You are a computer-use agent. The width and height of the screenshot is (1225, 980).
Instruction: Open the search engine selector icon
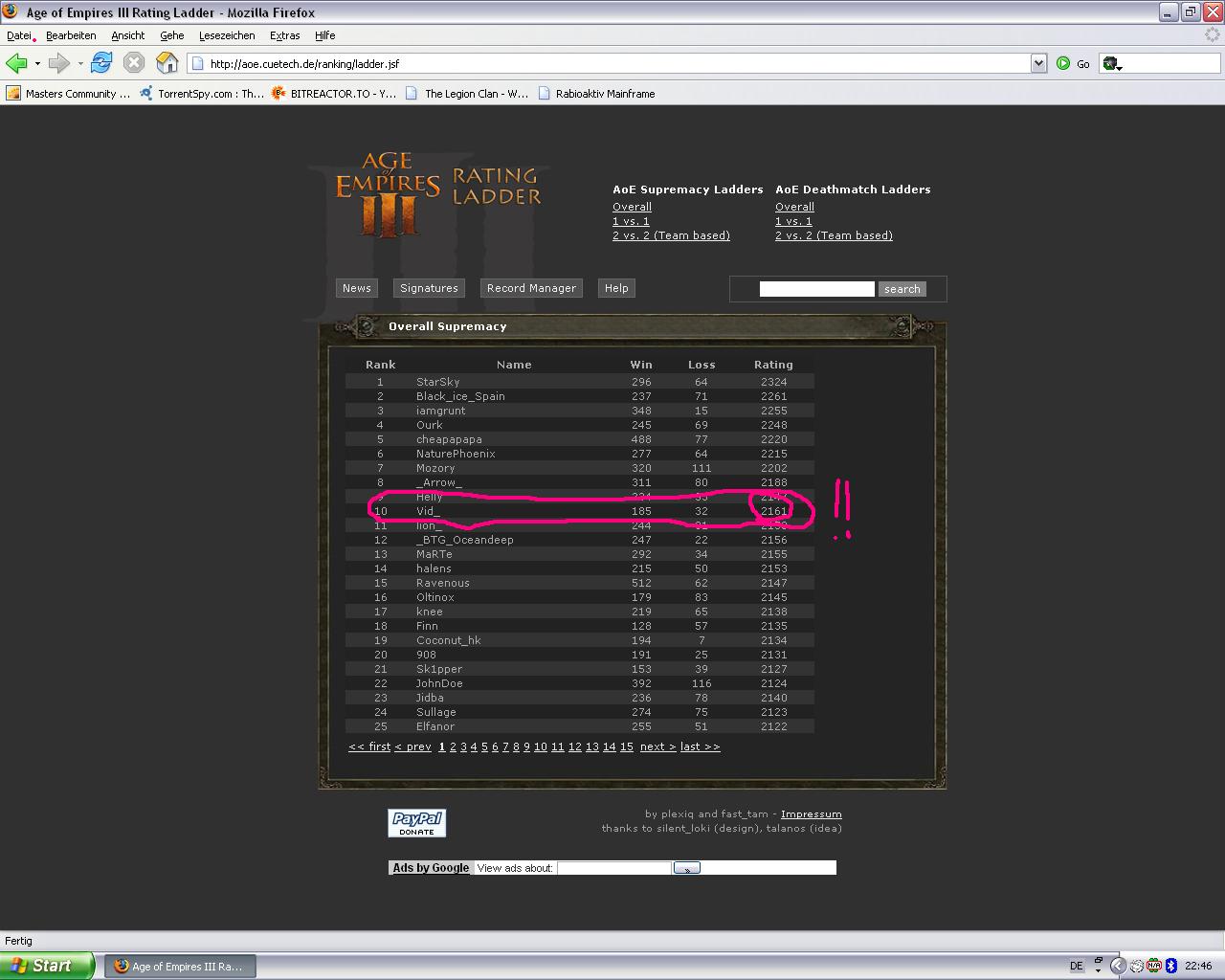1112,64
